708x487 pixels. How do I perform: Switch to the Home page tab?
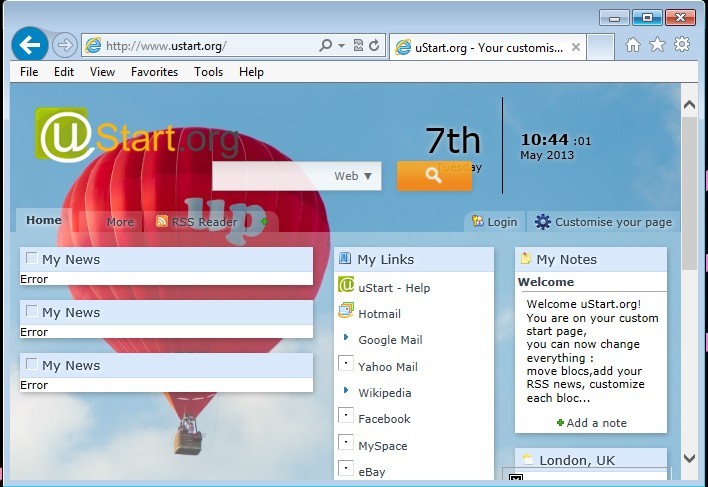point(44,220)
